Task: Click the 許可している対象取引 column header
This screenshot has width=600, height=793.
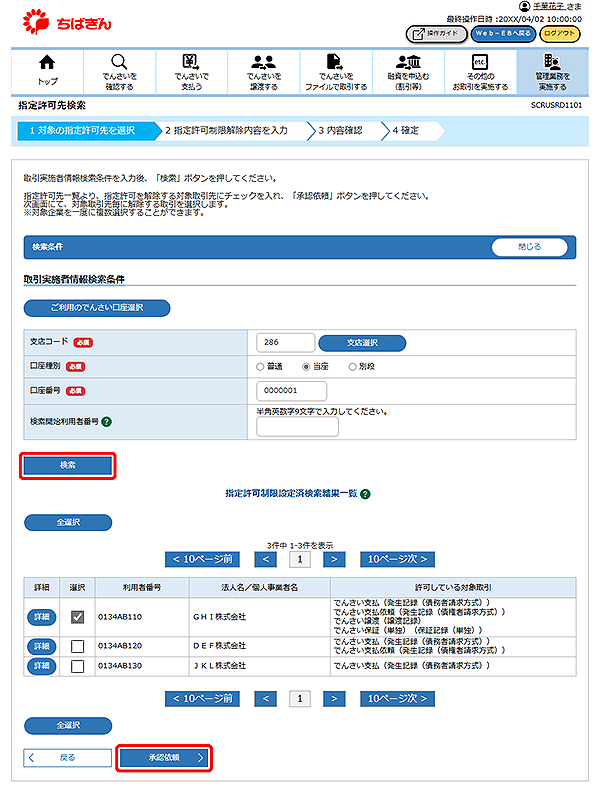Action: [x=453, y=588]
